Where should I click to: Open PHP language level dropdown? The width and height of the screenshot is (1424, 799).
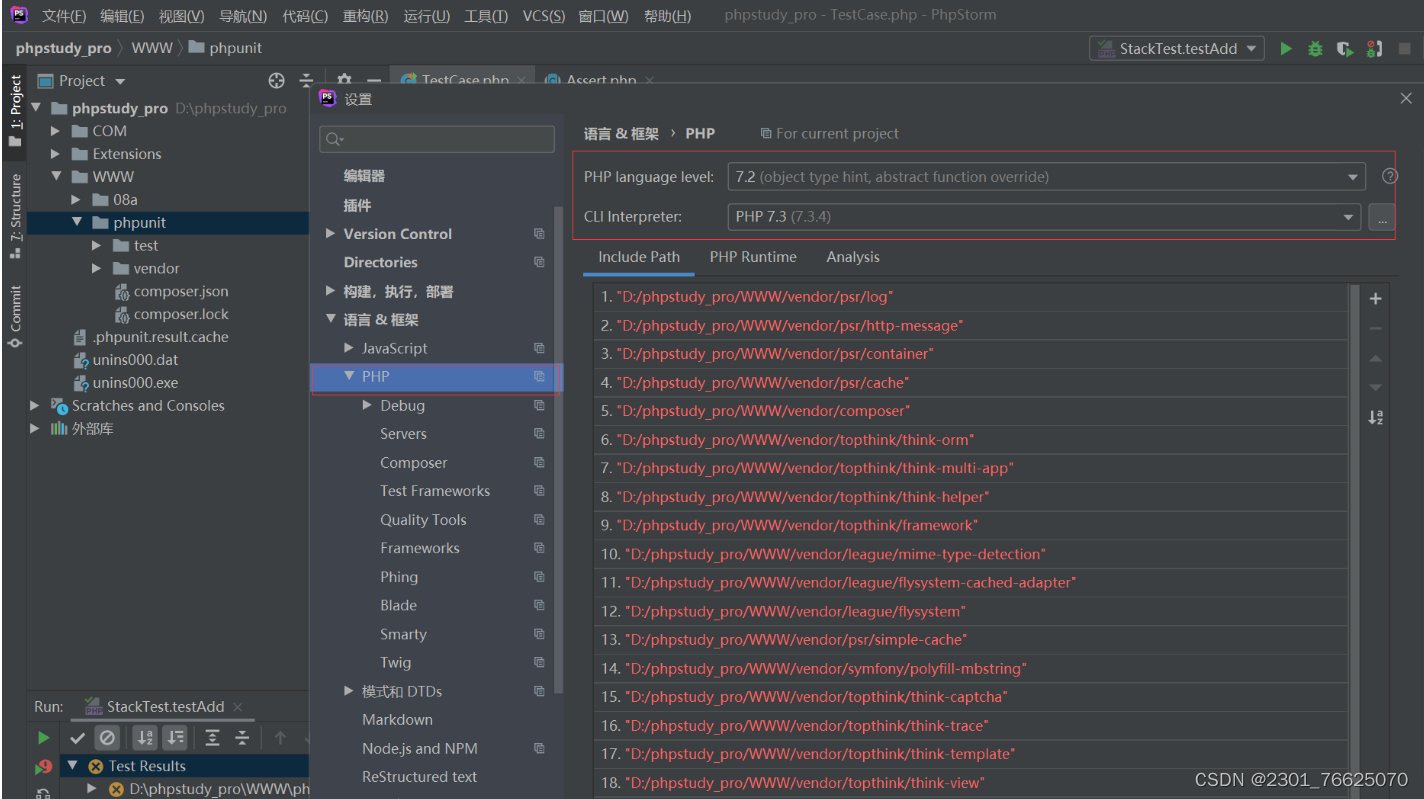[1353, 177]
